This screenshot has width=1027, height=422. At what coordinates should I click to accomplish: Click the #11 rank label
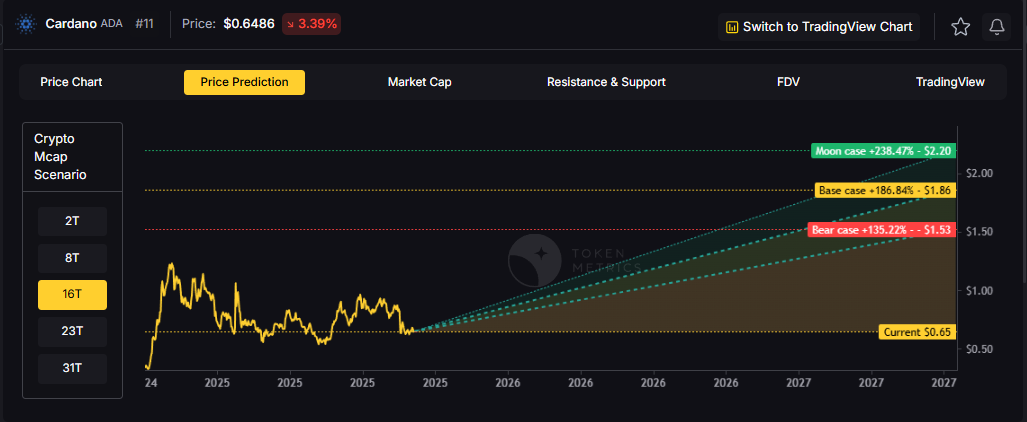[144, 25]
